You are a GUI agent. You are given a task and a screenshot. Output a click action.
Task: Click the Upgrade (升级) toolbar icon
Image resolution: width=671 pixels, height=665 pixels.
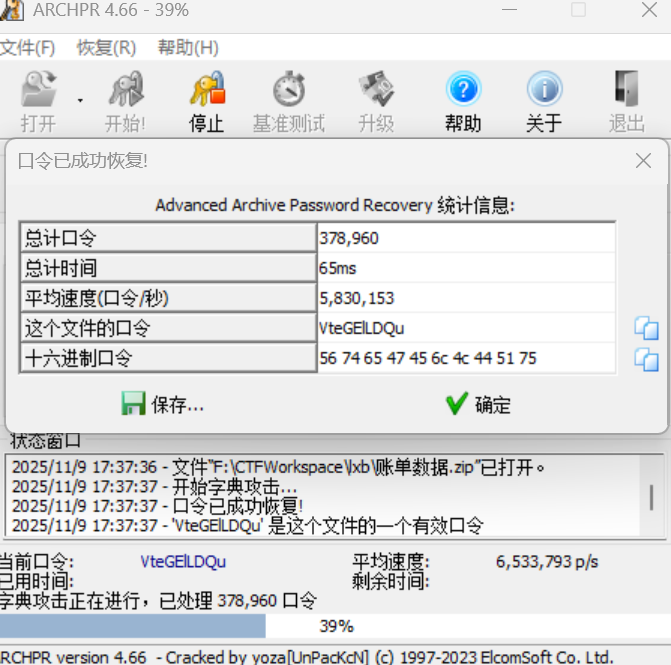(x=375, y=91)
